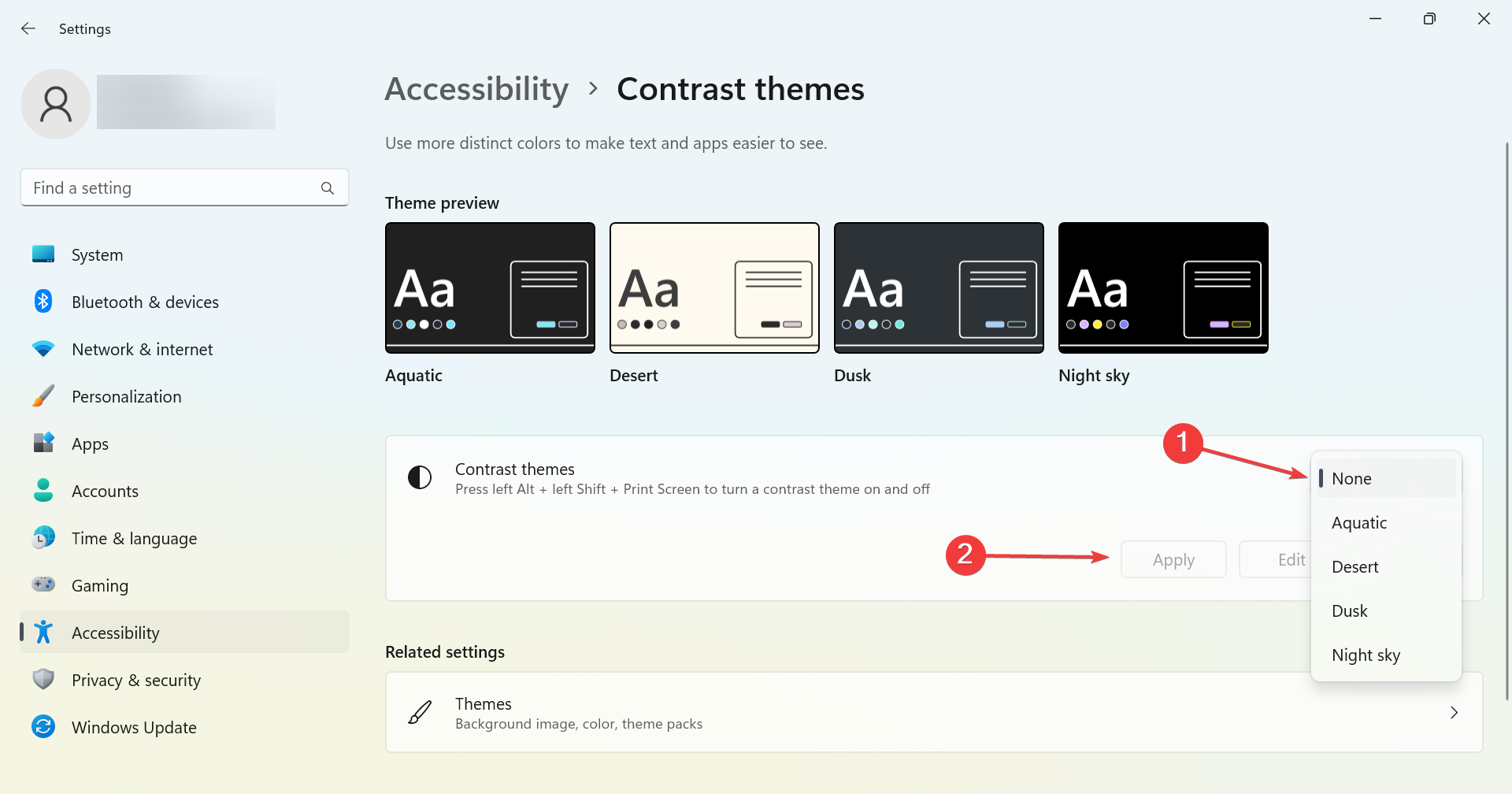Click the Privacy & security shield icon
Screen dimensions: 1512x794
coord(43,679)
